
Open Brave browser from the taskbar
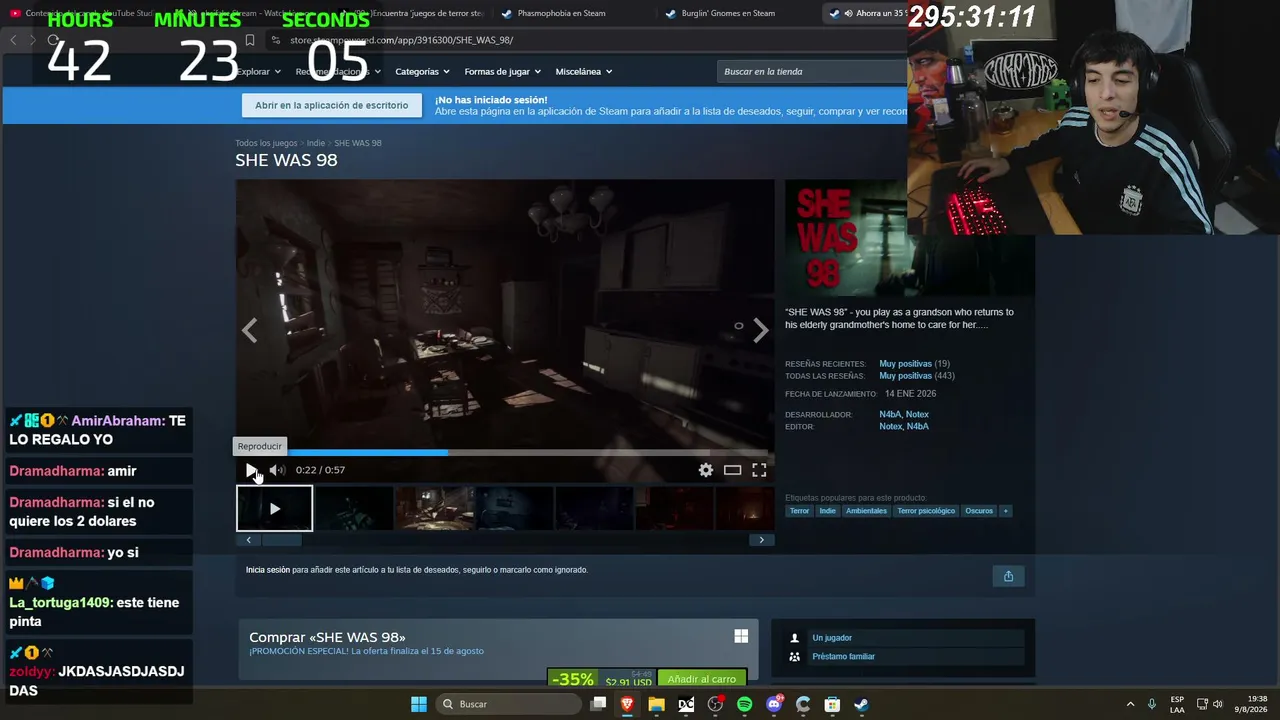coord(627,704)
